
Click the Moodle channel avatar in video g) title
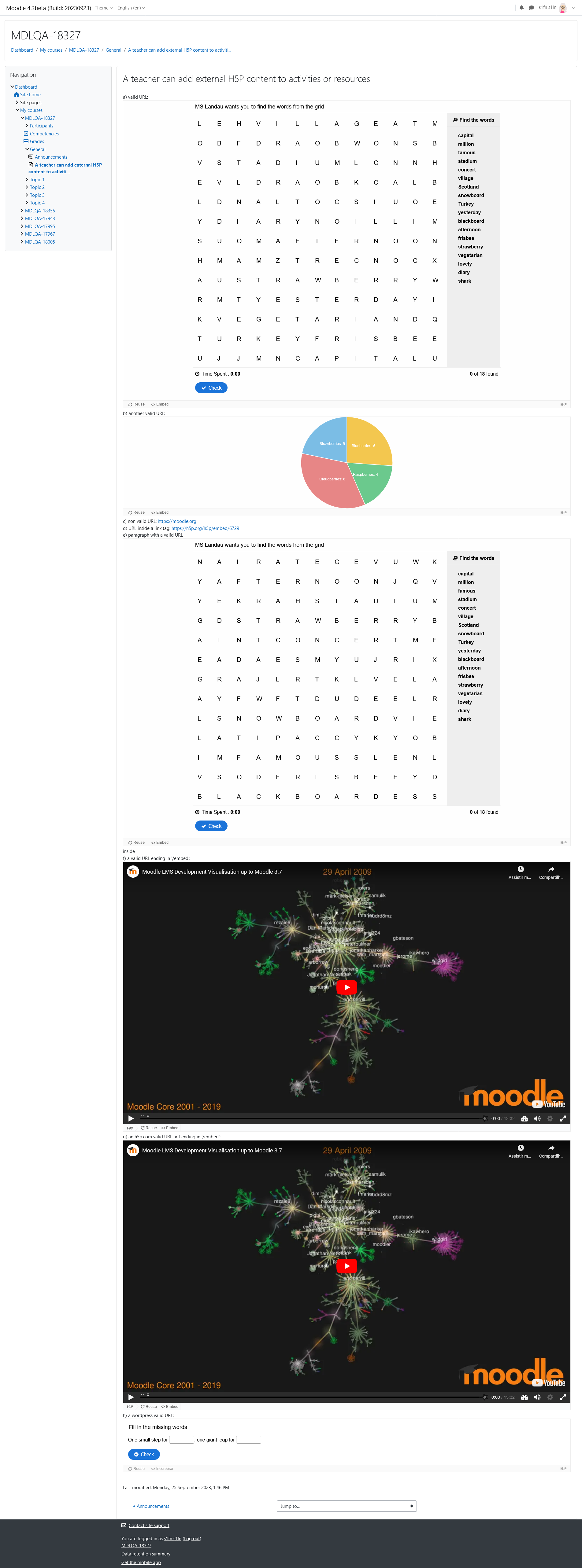pyautogui.click(x=133, y=1151)
